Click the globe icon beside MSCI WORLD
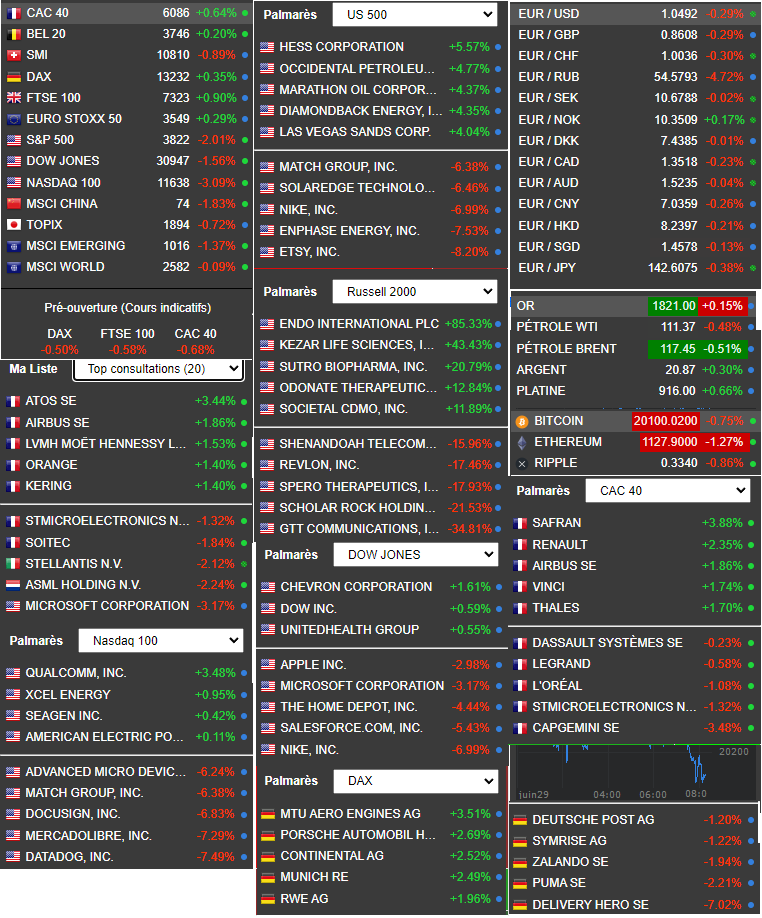This screenshot has height=918, width=762. [x=14, y=268]
